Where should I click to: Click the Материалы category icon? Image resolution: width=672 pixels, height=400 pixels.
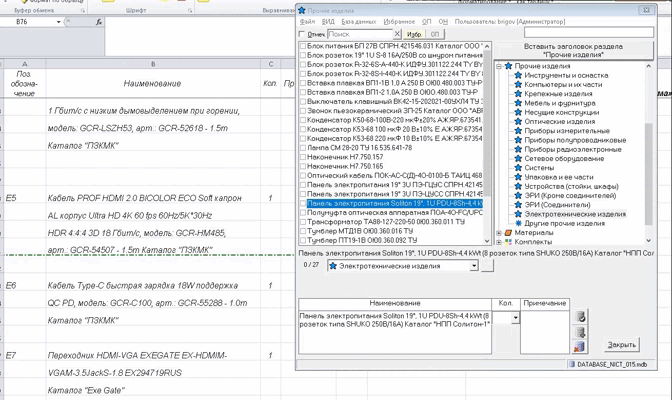tap(508, 233)
